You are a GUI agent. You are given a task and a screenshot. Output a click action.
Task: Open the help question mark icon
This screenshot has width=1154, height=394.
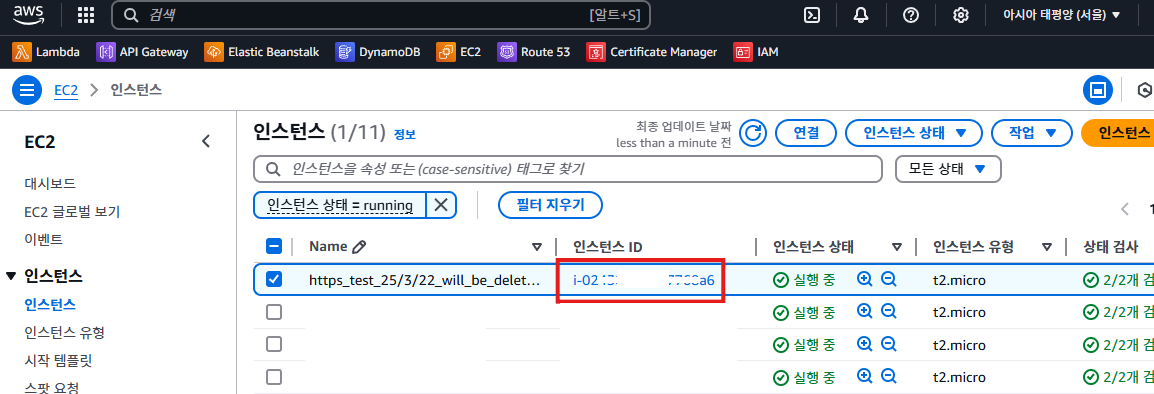pyautogui.click(x=910, y=15)
